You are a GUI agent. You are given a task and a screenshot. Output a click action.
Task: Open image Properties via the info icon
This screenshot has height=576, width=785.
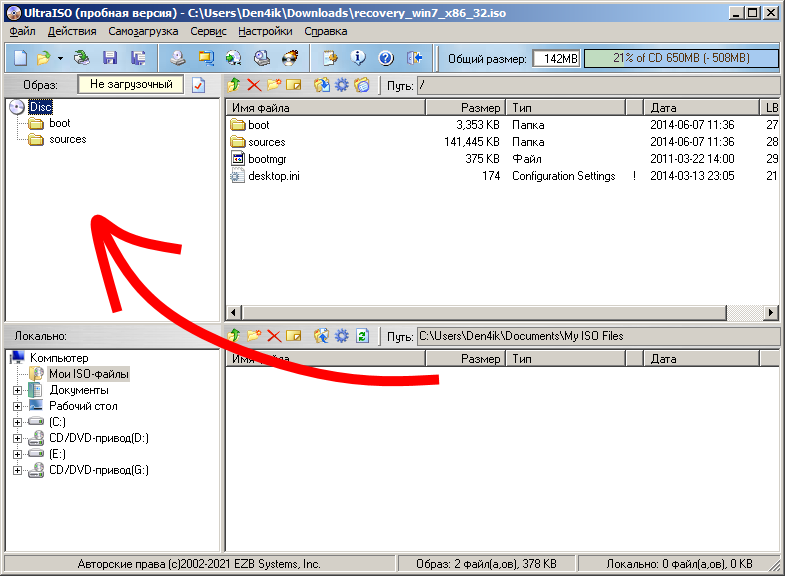pyautogui.click(x=358, y=58)
